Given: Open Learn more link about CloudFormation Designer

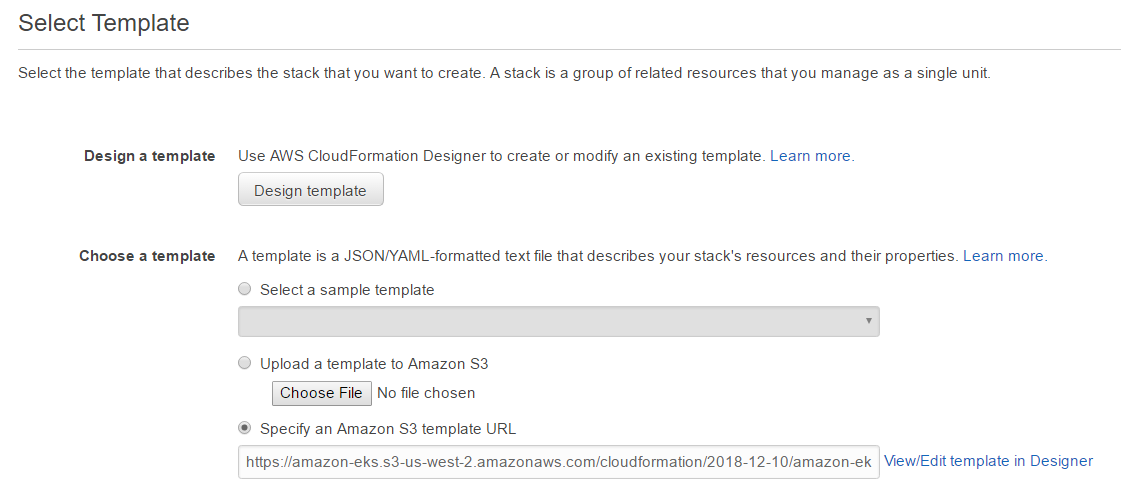Looking at the screenshot, I should 811,156.
